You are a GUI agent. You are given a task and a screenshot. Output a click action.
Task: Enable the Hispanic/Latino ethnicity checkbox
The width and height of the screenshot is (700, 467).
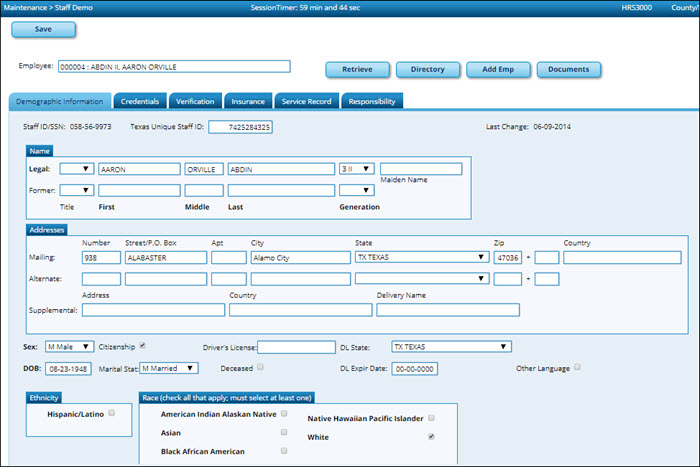point(112,412)
